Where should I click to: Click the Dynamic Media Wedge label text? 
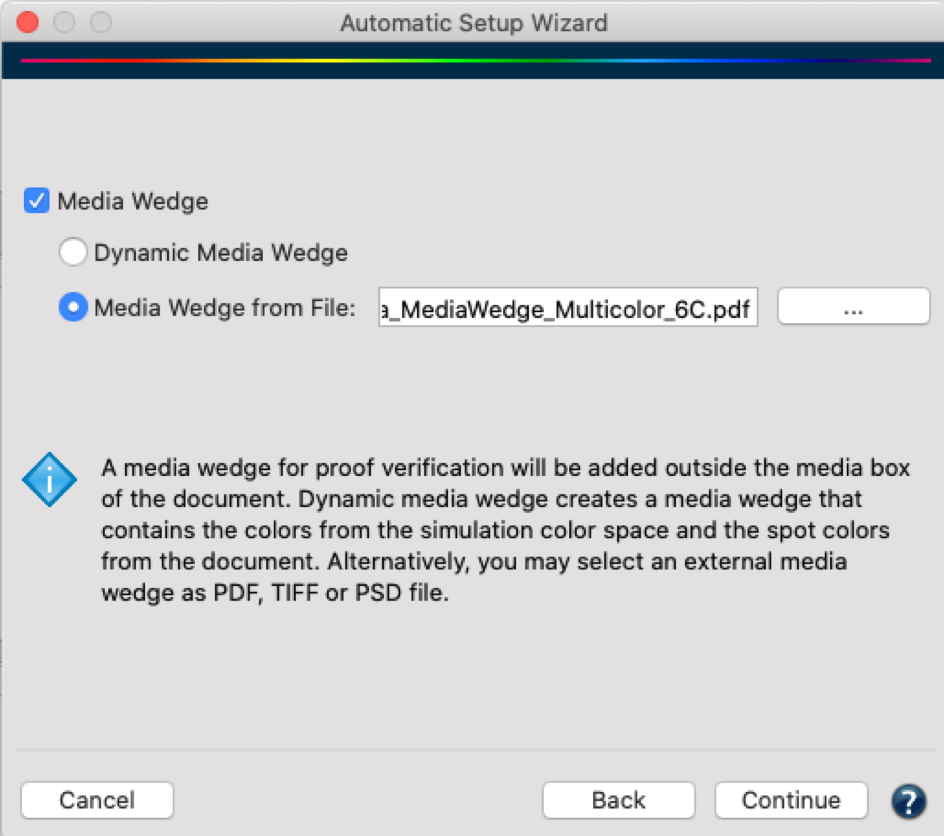pyautogui.click(x=221, y=253)
